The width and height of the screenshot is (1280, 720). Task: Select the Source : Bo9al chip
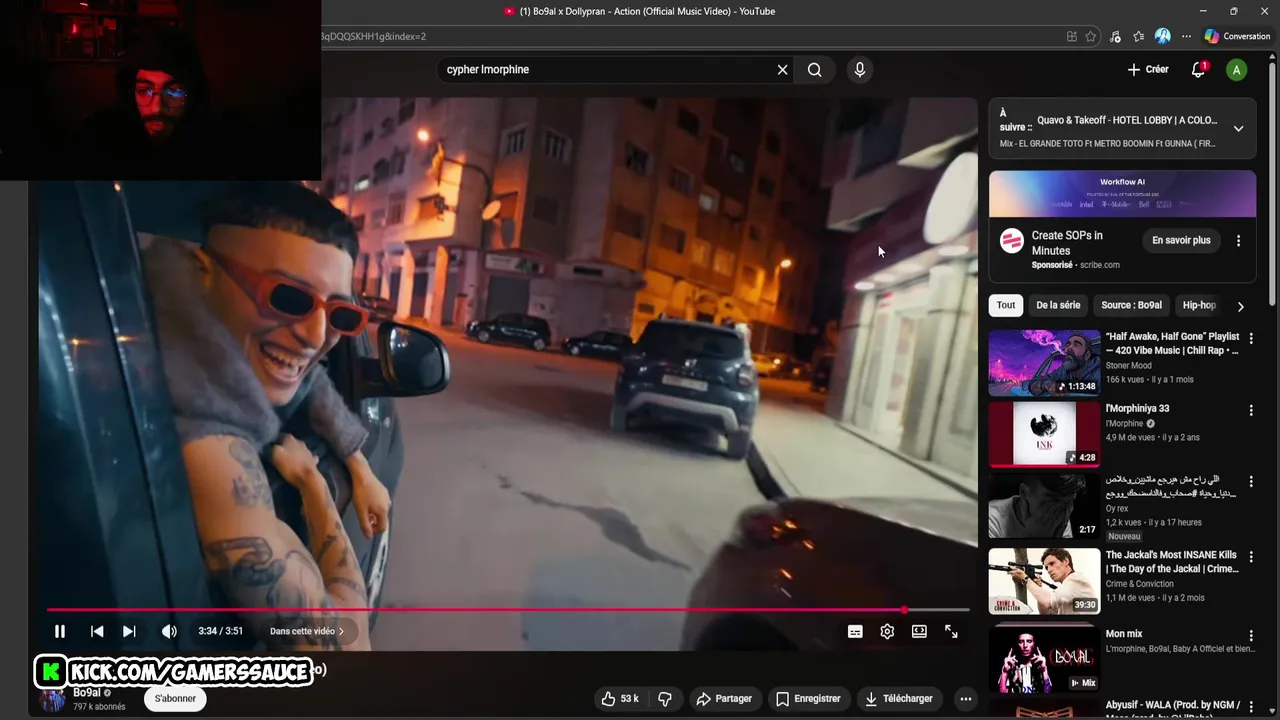[x=1131, y=305]
